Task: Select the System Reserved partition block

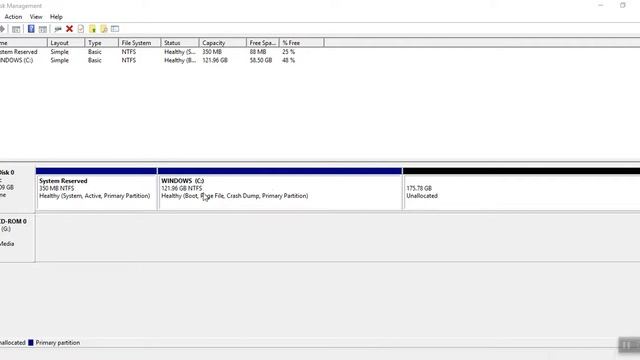Action: coord(96,189)
